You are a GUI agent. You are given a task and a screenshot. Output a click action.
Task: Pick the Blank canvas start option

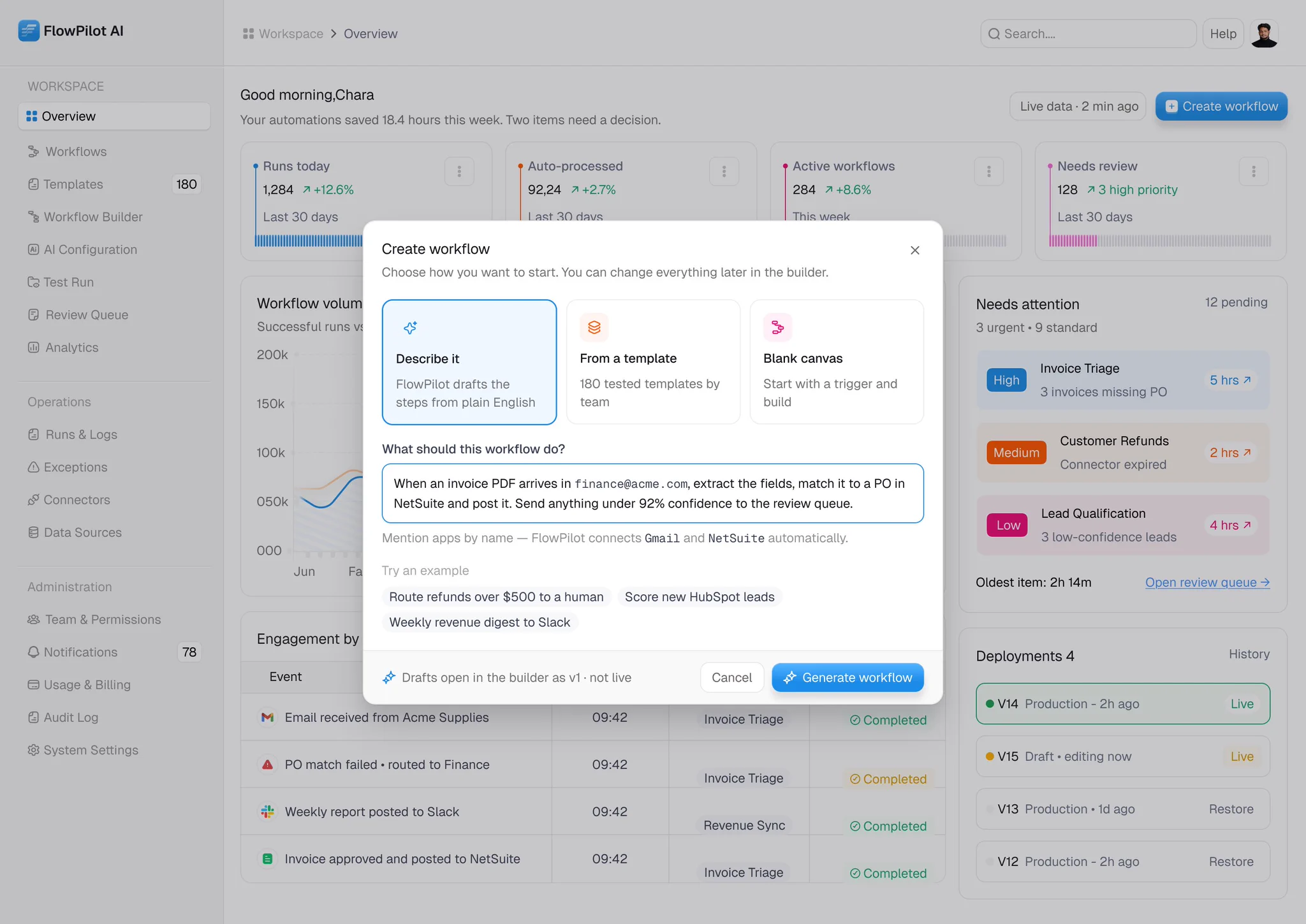[x=837, y=362]
